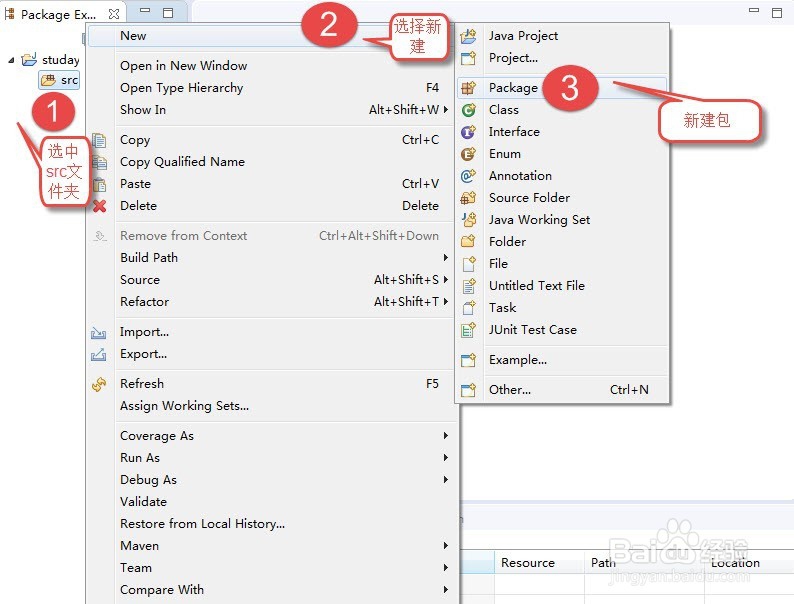Collapse the studay project tree node
Viewport: 794px width, 604px height.
coord(11,60)
